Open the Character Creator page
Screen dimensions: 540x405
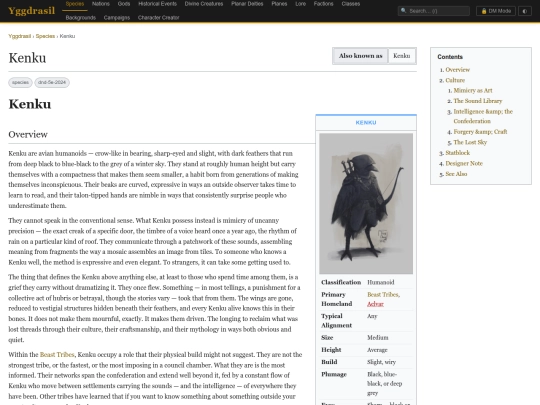[x=158, y=18]
